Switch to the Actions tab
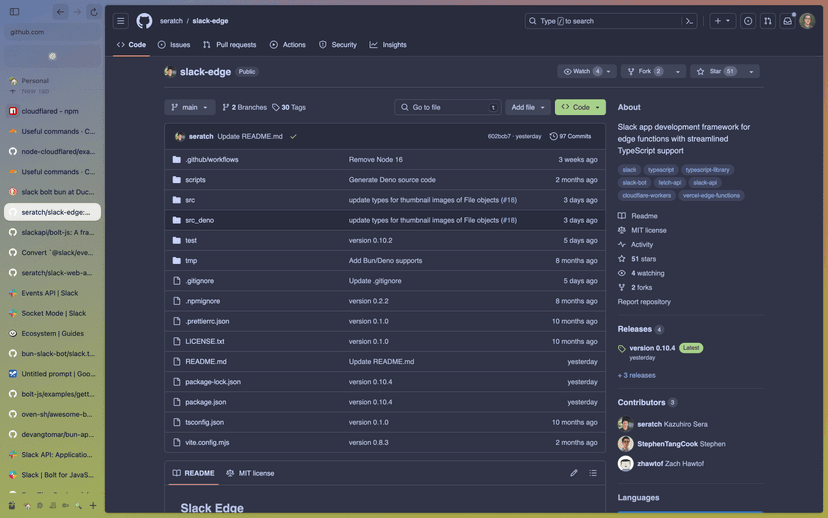This screenshot has width=828, height=518. 288,45
